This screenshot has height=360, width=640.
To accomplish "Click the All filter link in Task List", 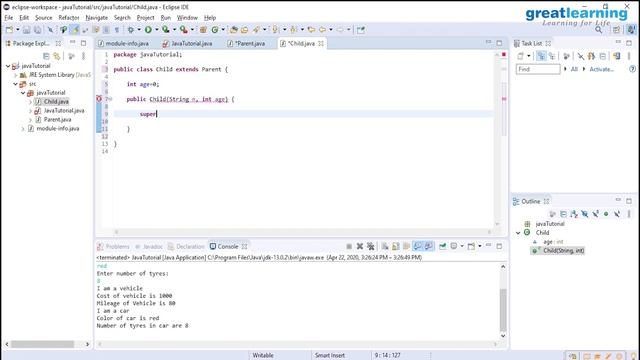I will pyautogui.click(x=574, y=69).
